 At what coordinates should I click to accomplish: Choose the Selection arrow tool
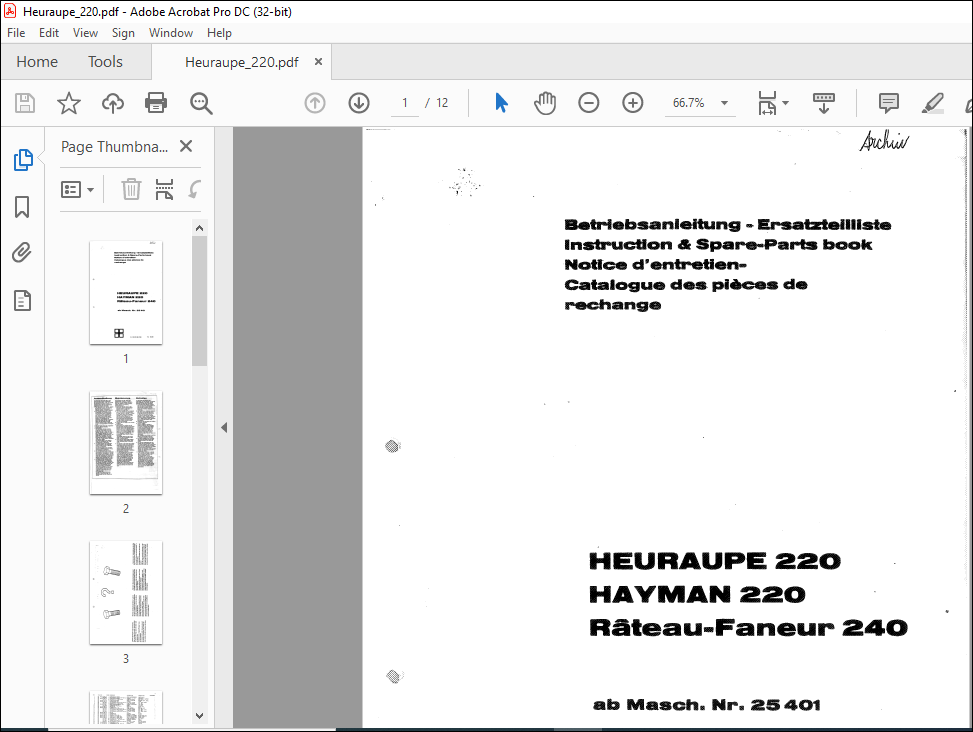click(501, 103)
